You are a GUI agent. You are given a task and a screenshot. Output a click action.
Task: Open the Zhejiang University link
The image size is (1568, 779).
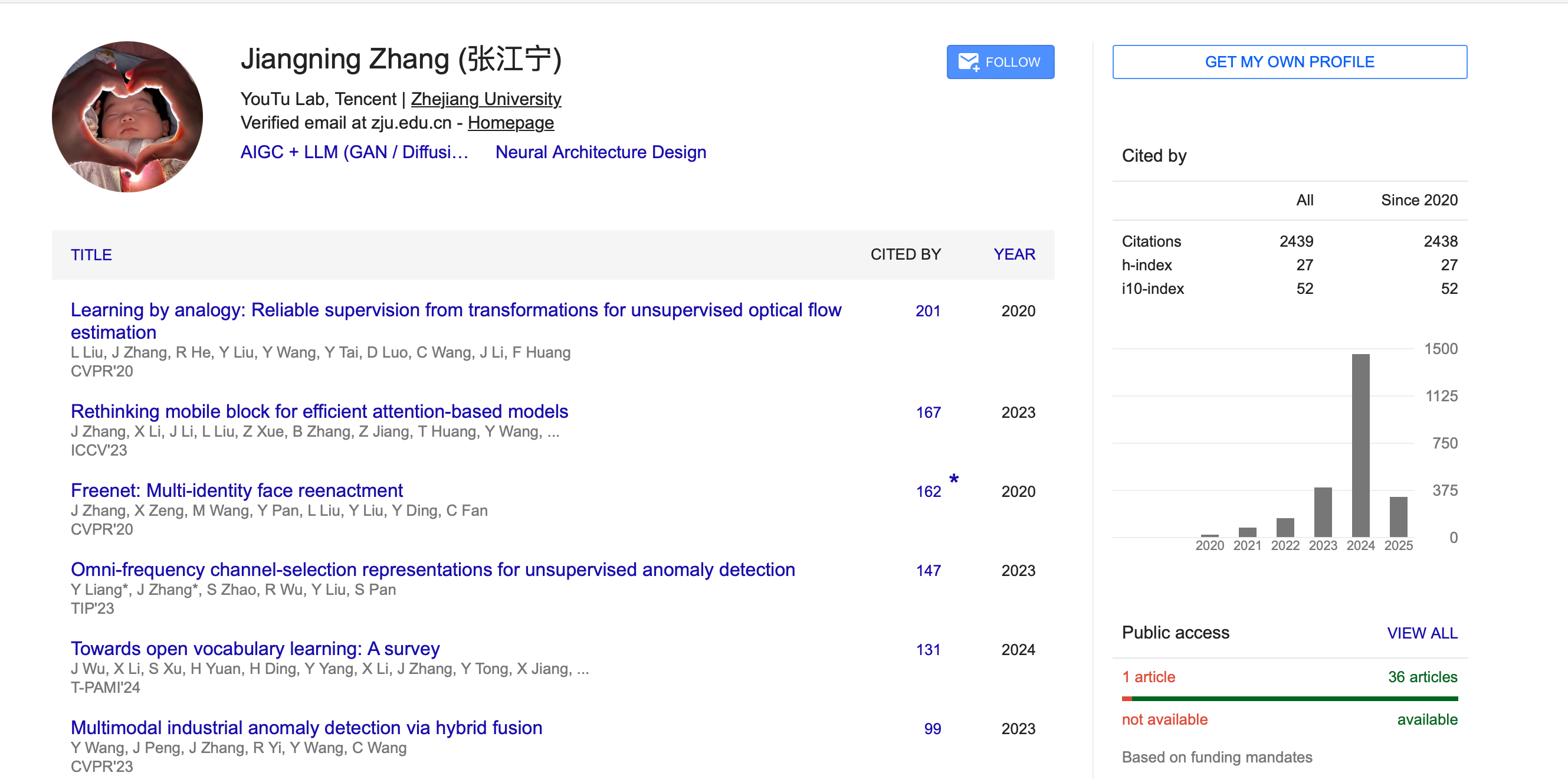486,99
